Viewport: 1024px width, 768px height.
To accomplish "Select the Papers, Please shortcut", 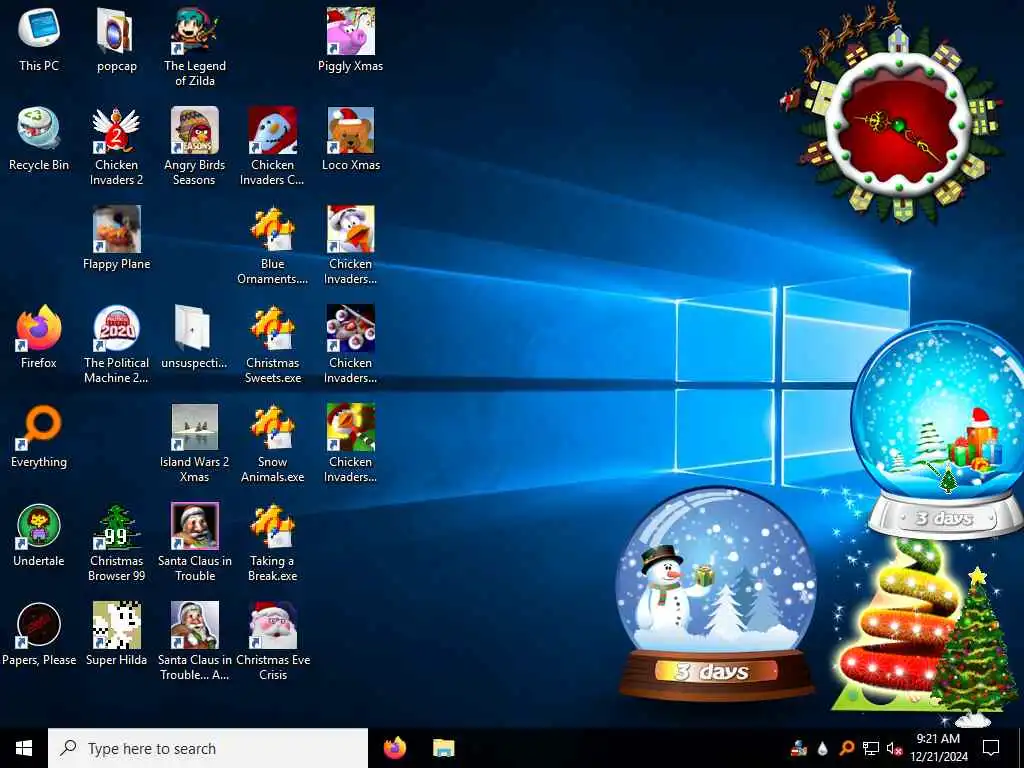I will 39,635.
